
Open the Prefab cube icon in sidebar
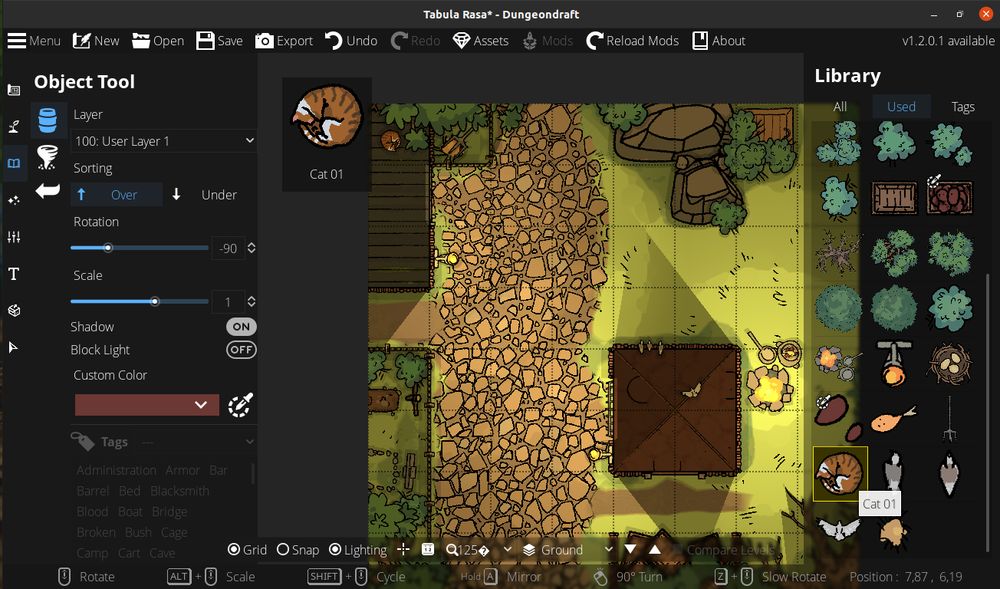pyautogui.click(x=13, y=310)
